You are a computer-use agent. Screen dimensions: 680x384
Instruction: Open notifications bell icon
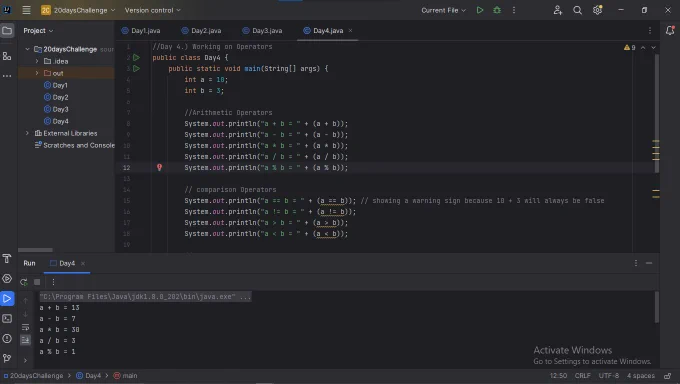pos(670,30)
